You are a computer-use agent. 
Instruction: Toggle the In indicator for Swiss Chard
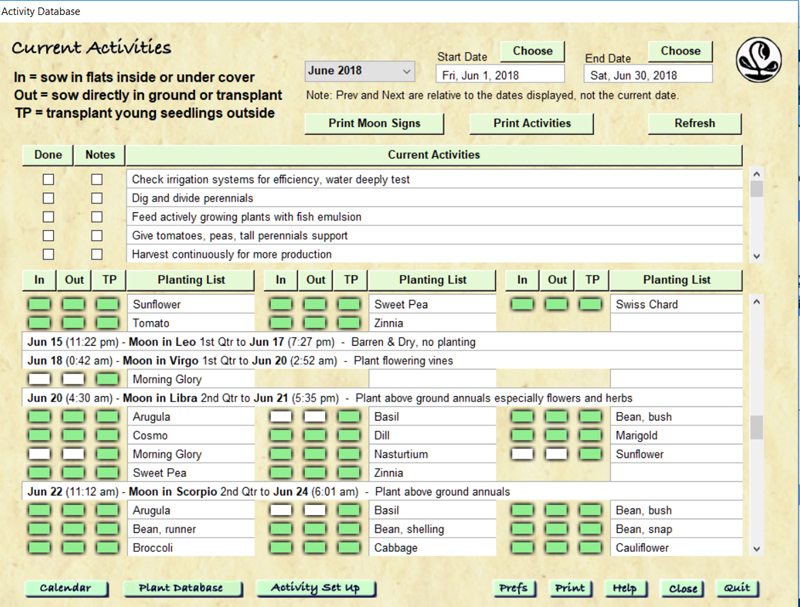tap(522, 305)
